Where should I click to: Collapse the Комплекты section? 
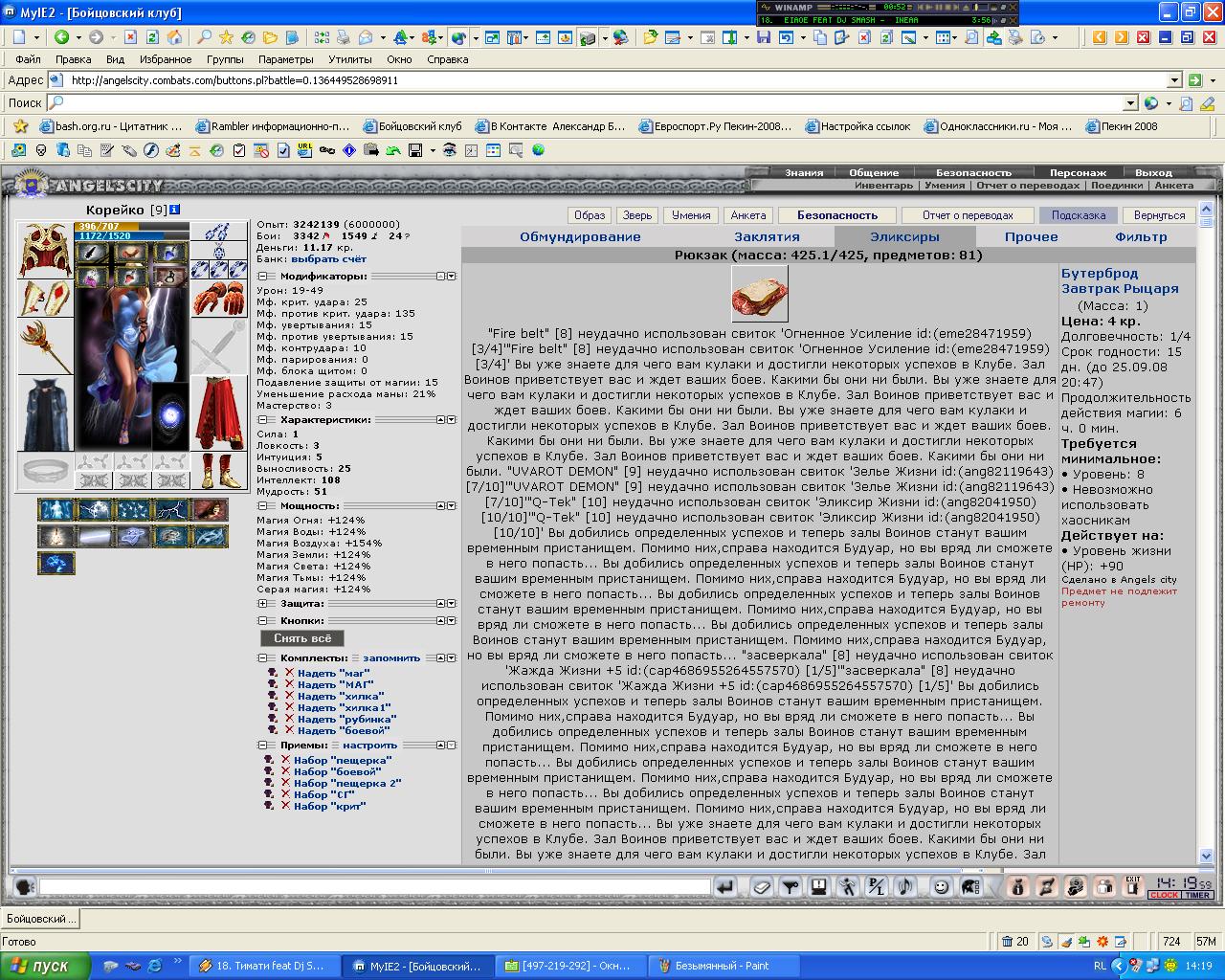(x=261, y=657)
